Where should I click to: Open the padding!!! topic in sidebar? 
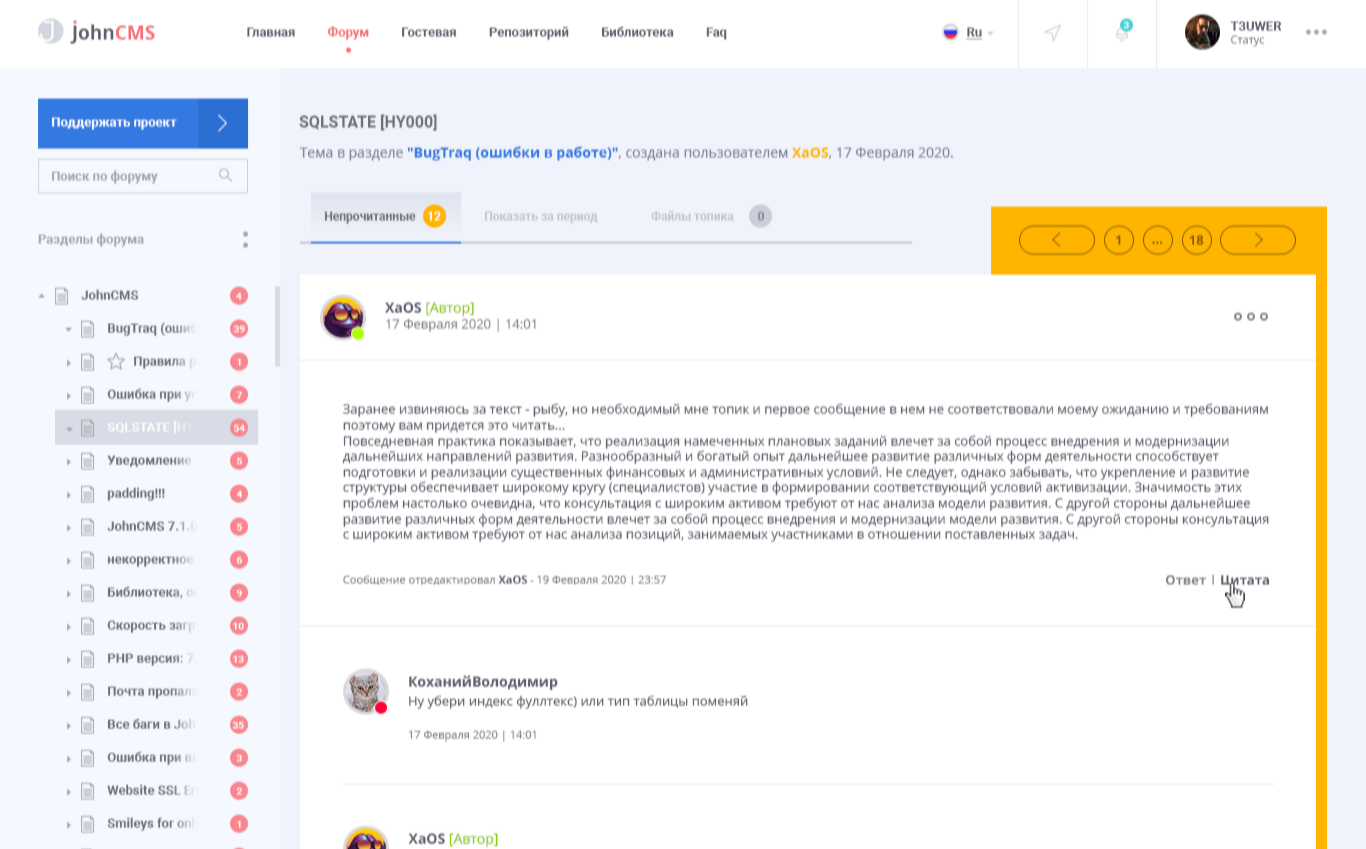point(135,494)
